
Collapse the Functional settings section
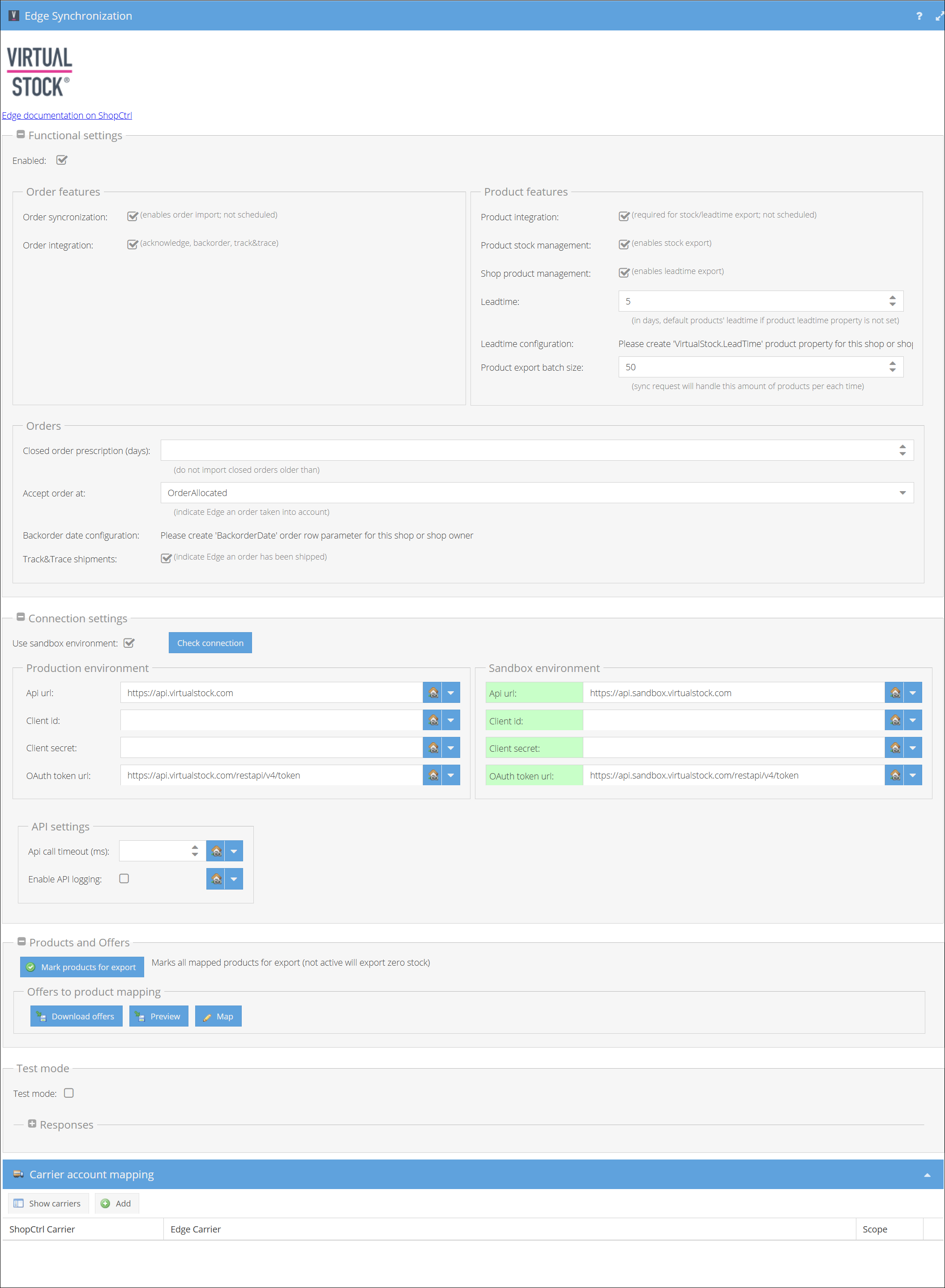click(21, 135)
